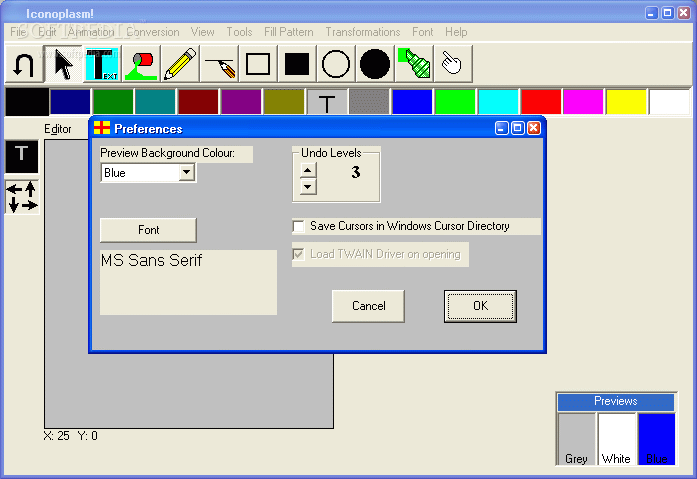The height and width of the screenshot is (479, 697).
Task: Open the Help menu
Action: click(456, 32)
